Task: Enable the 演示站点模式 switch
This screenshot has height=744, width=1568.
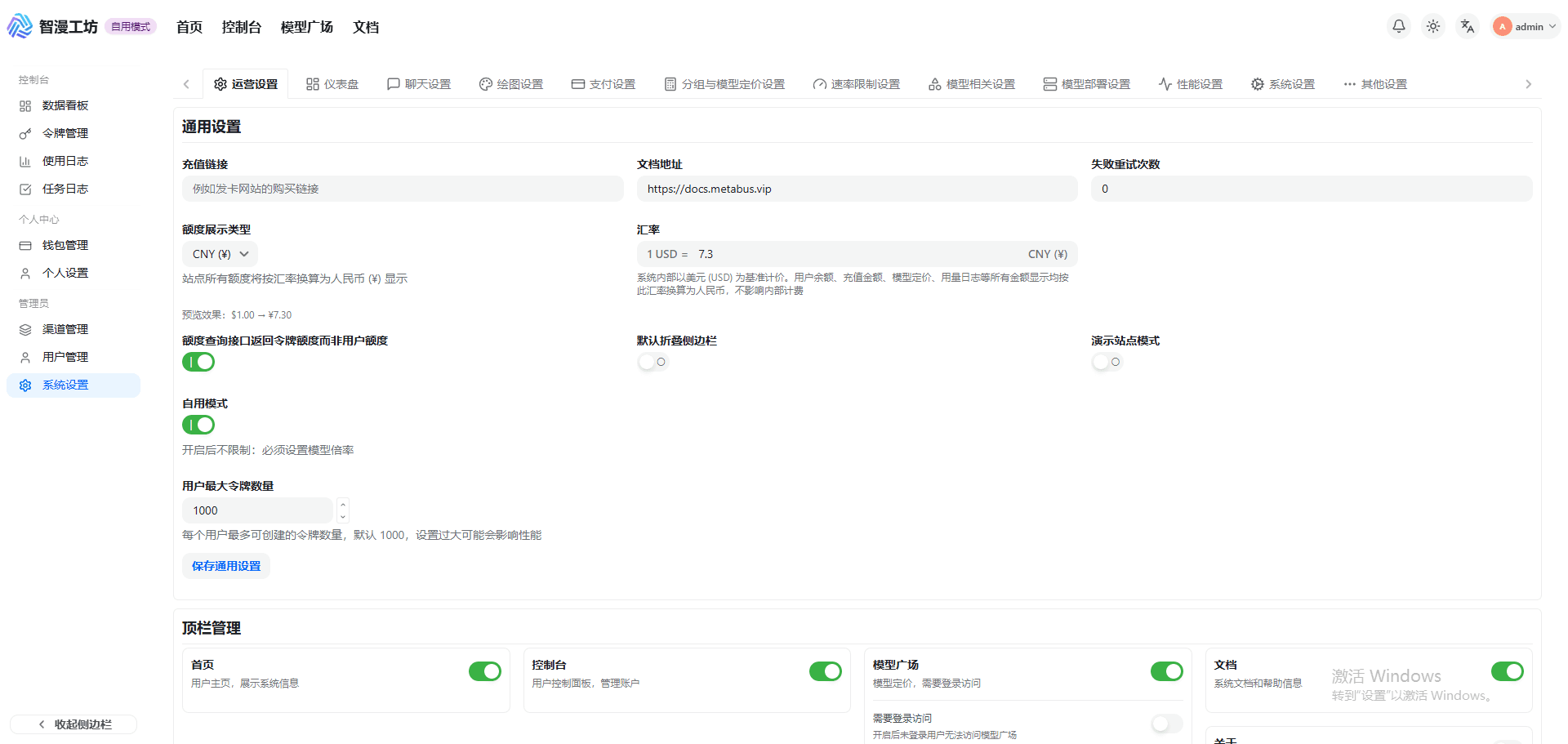Action: pos(1107,362)
